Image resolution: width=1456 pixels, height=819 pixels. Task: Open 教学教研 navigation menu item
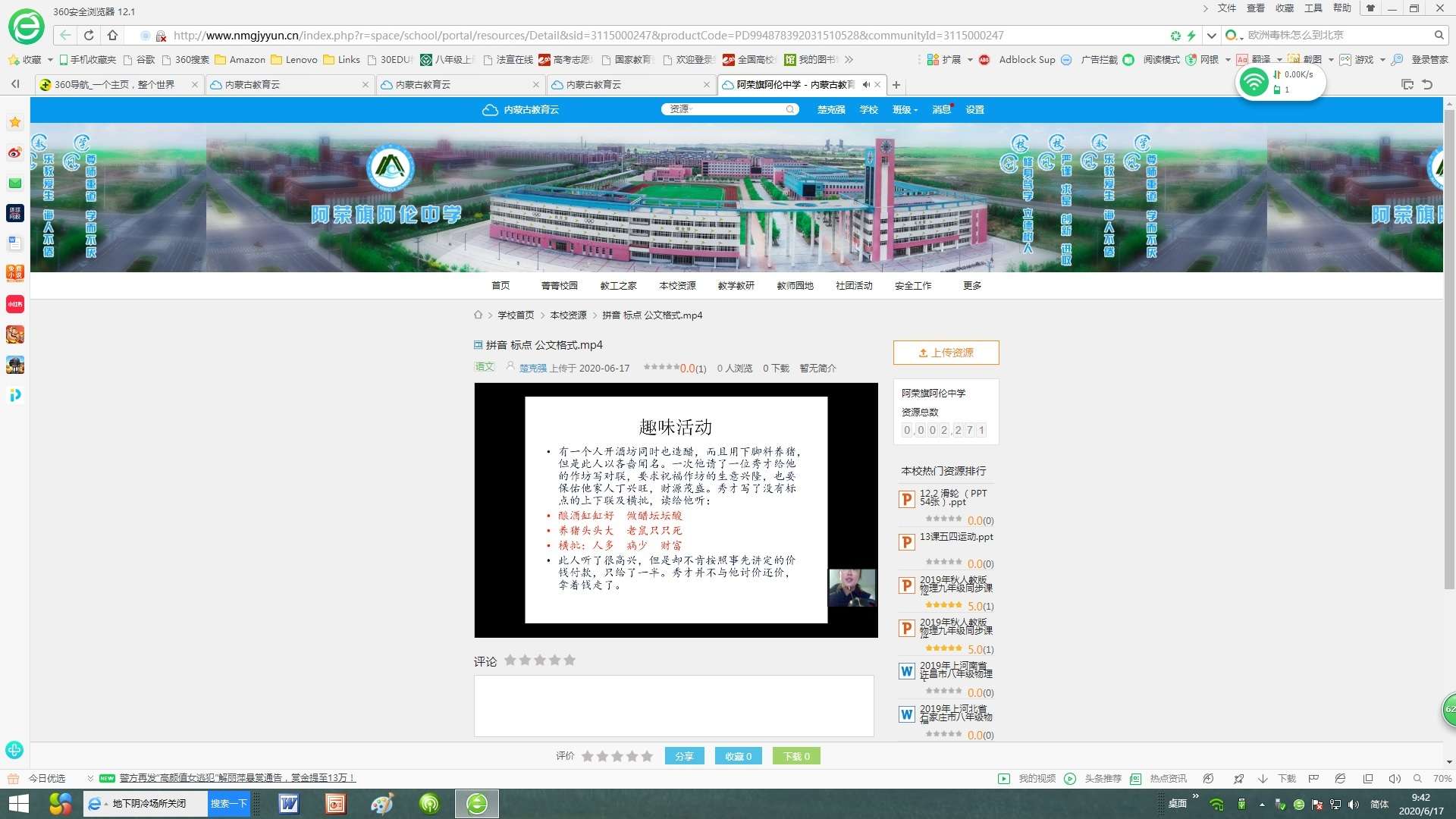[x=736, y=286]
